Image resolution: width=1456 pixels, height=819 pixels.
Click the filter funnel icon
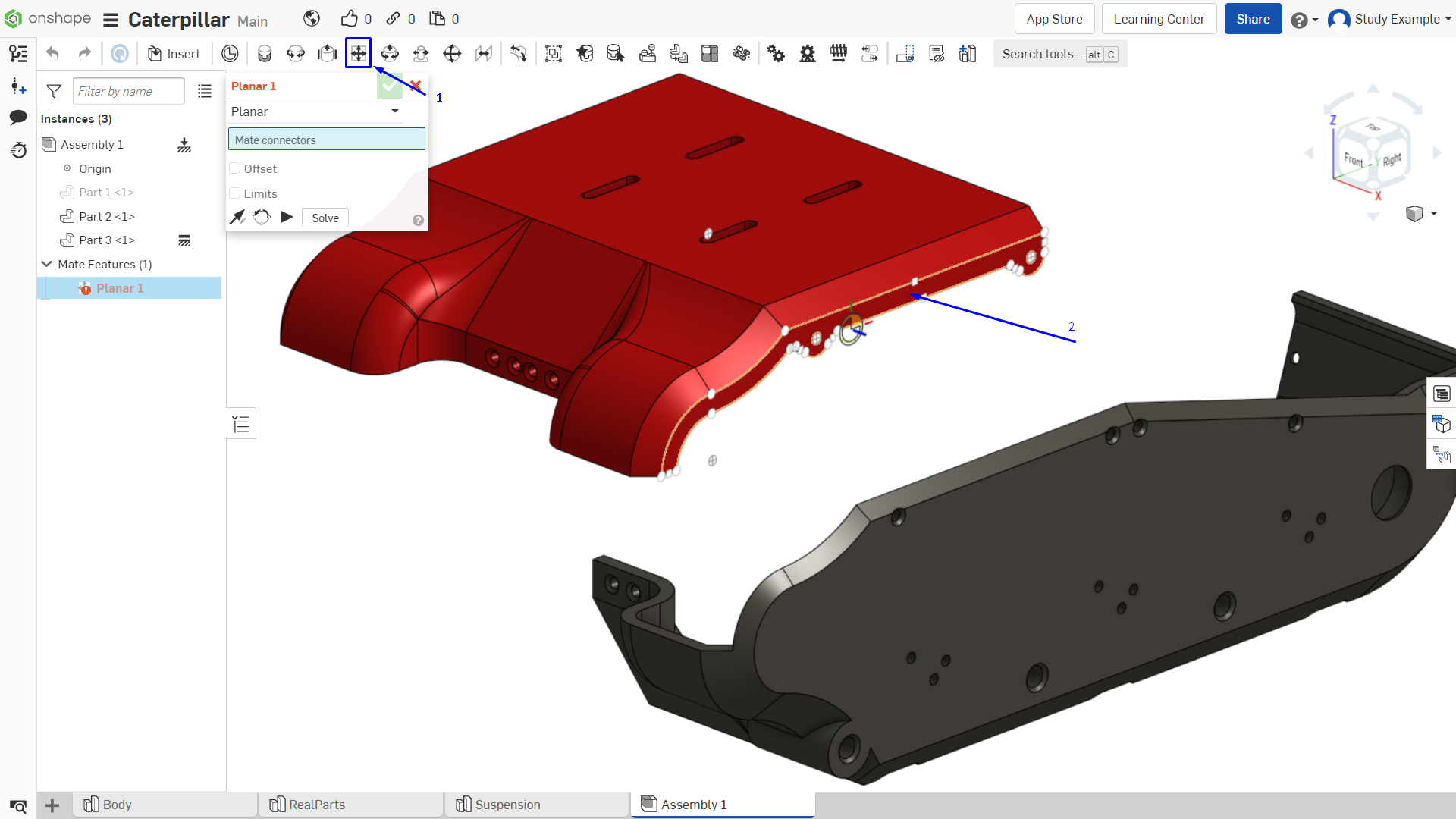[x=54, y=92]
